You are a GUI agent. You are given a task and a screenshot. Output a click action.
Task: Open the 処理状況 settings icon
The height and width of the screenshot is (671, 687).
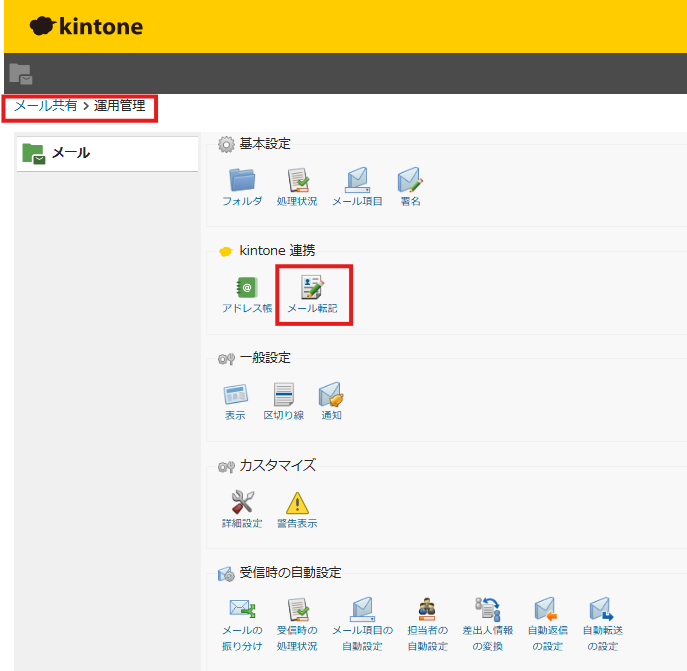[x=298, y=180]
